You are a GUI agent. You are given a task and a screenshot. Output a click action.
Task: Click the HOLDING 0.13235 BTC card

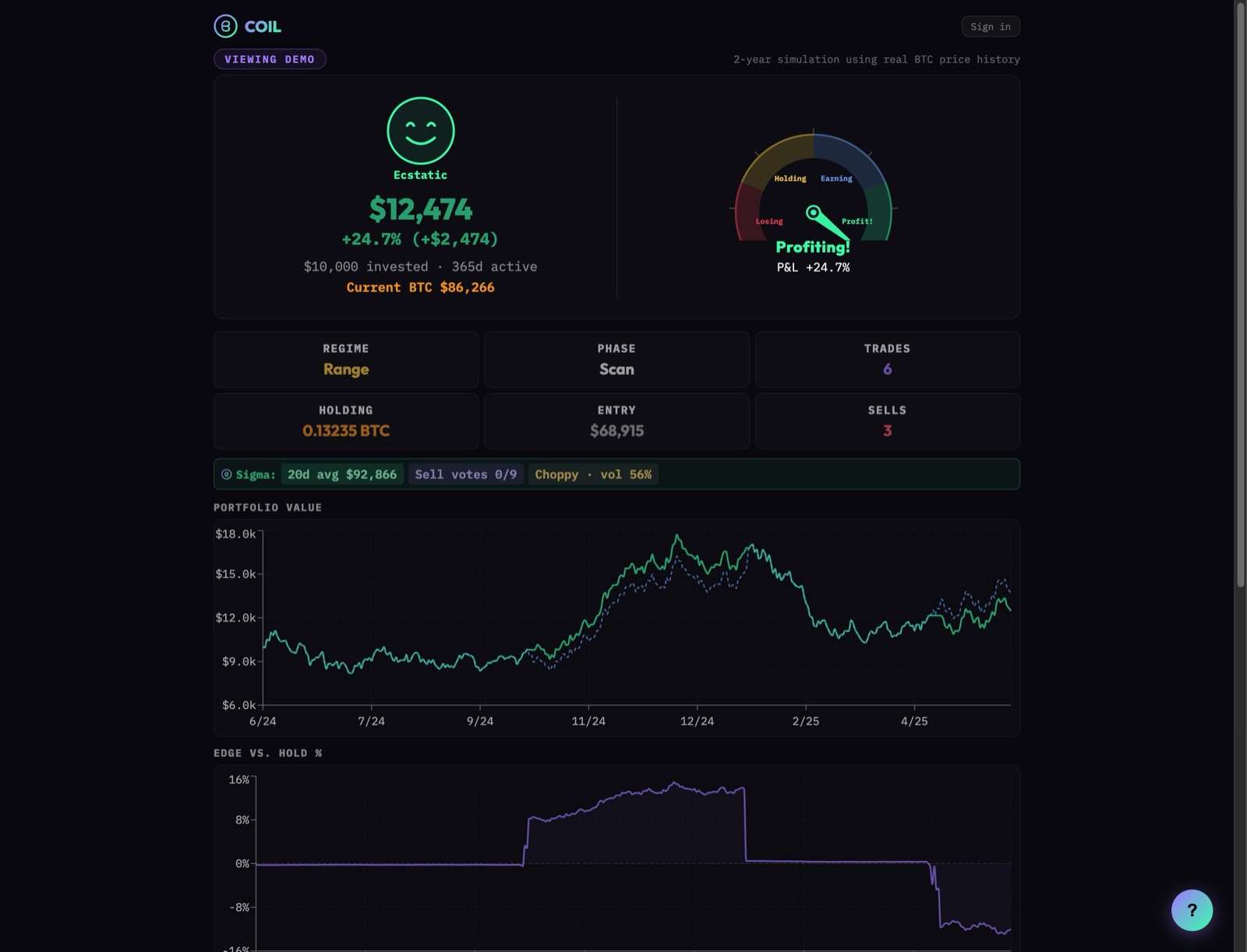(346, 421)
